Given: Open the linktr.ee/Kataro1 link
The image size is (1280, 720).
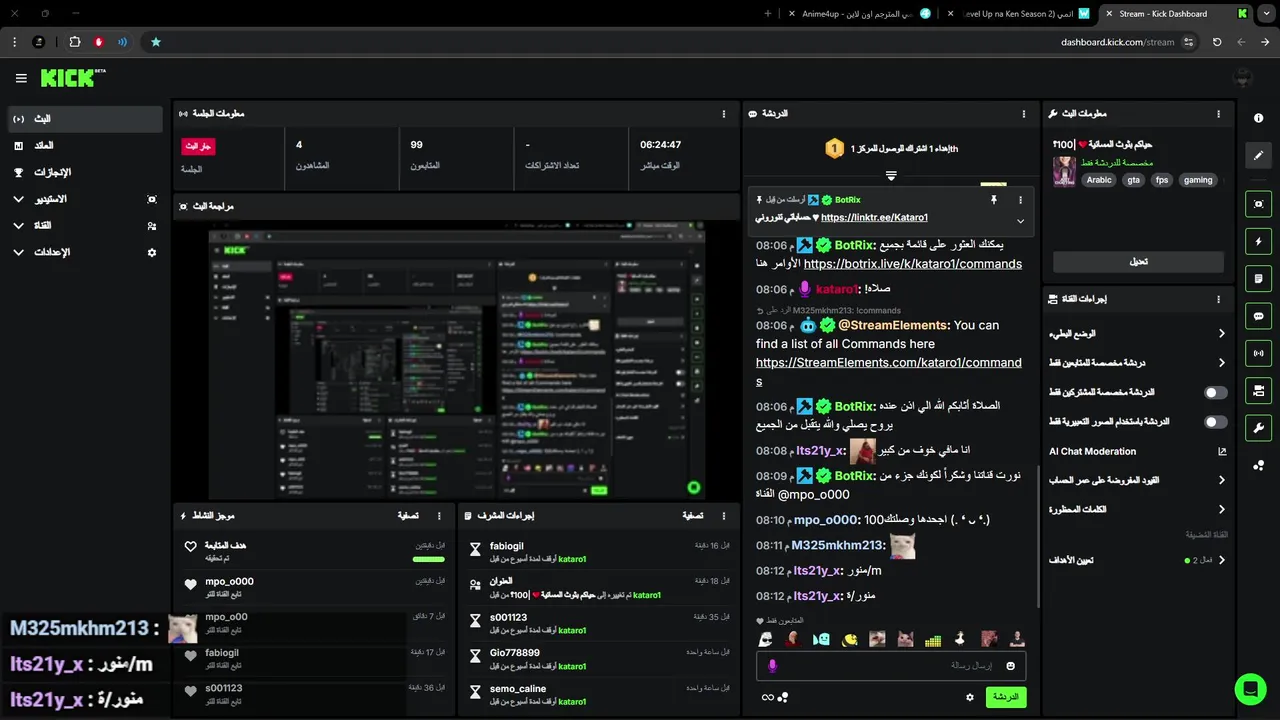Looking at the screenshot, I should [x=874, y=217].
